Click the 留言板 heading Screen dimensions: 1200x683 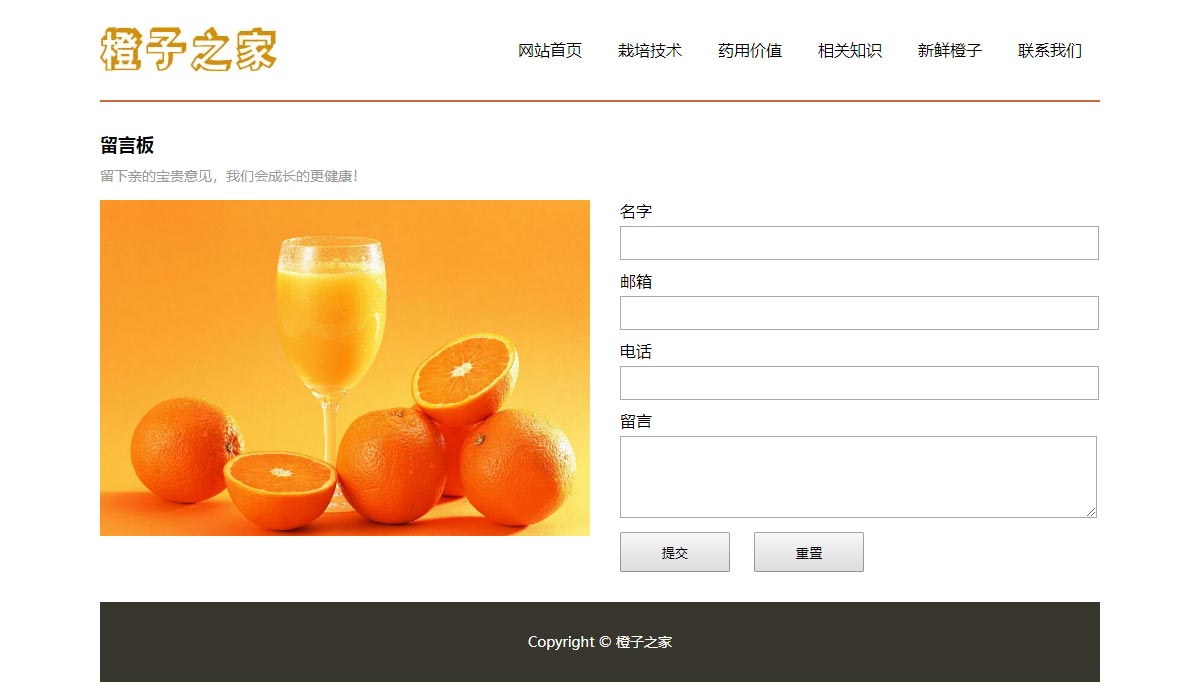click(127, 146)
